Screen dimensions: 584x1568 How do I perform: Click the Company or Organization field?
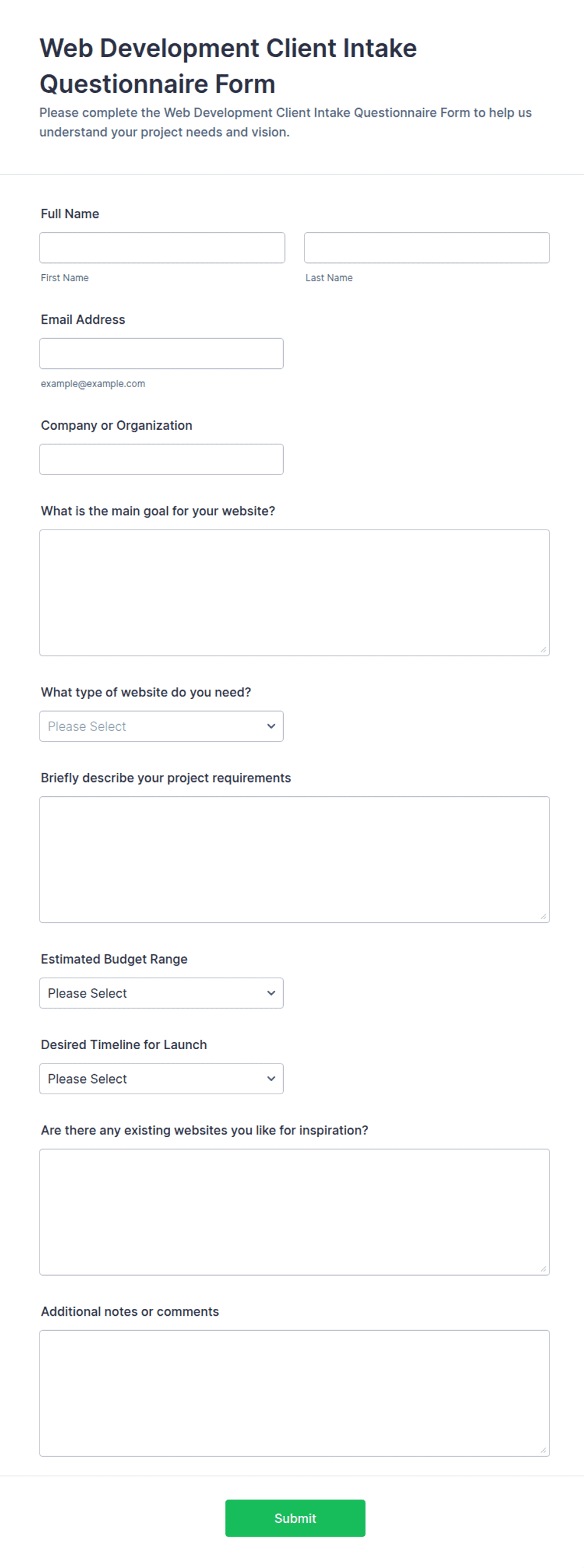tap(161, 459)
